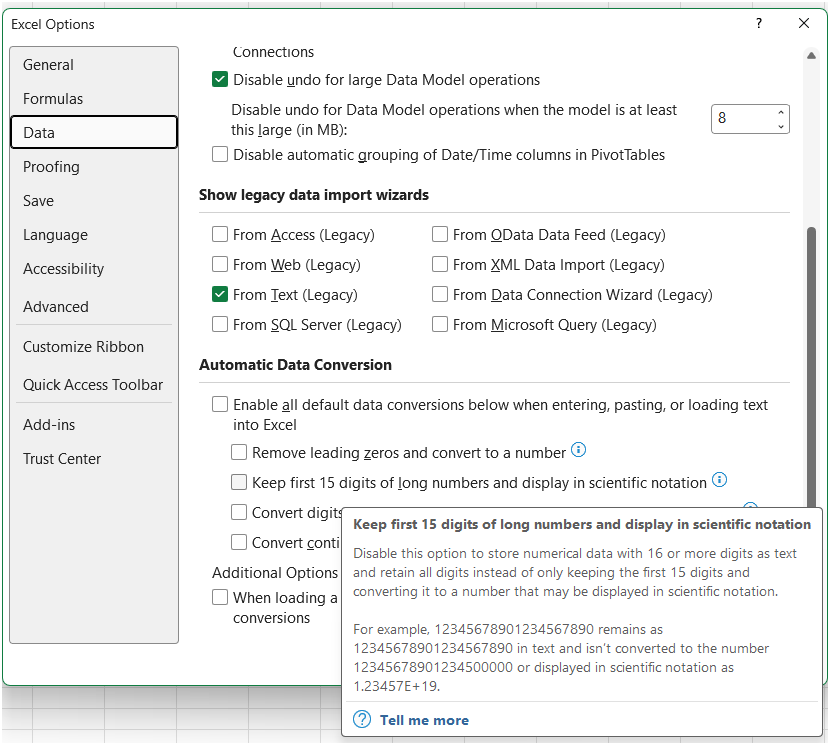
Task: Click the scrollbar up arrow
Action: tap(811, 56)
